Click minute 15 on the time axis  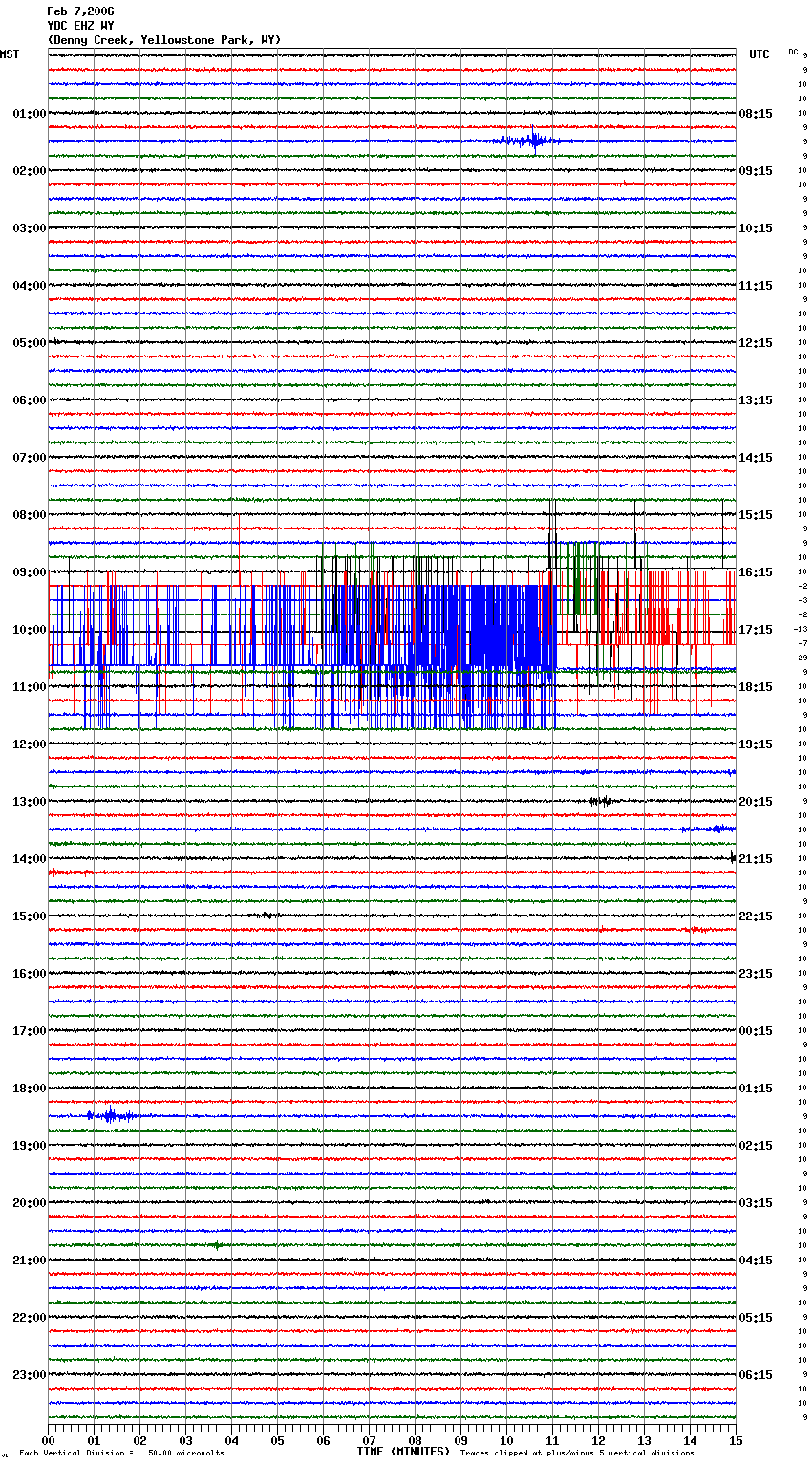point(736,1440)
